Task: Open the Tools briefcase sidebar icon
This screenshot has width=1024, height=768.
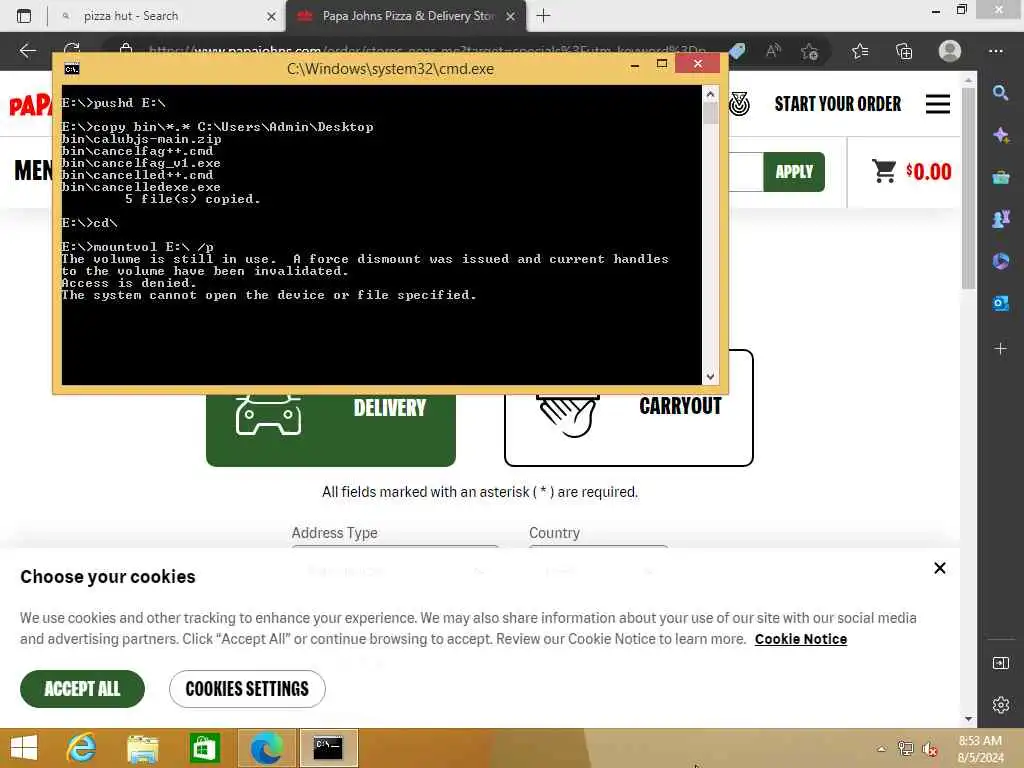Action: pyautogui.click(x=1000, y=177)
